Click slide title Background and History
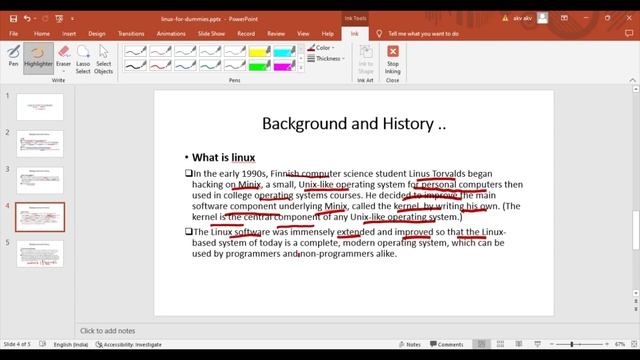The height and width of the screenshot is (360, 640). (x=354, y=124)
